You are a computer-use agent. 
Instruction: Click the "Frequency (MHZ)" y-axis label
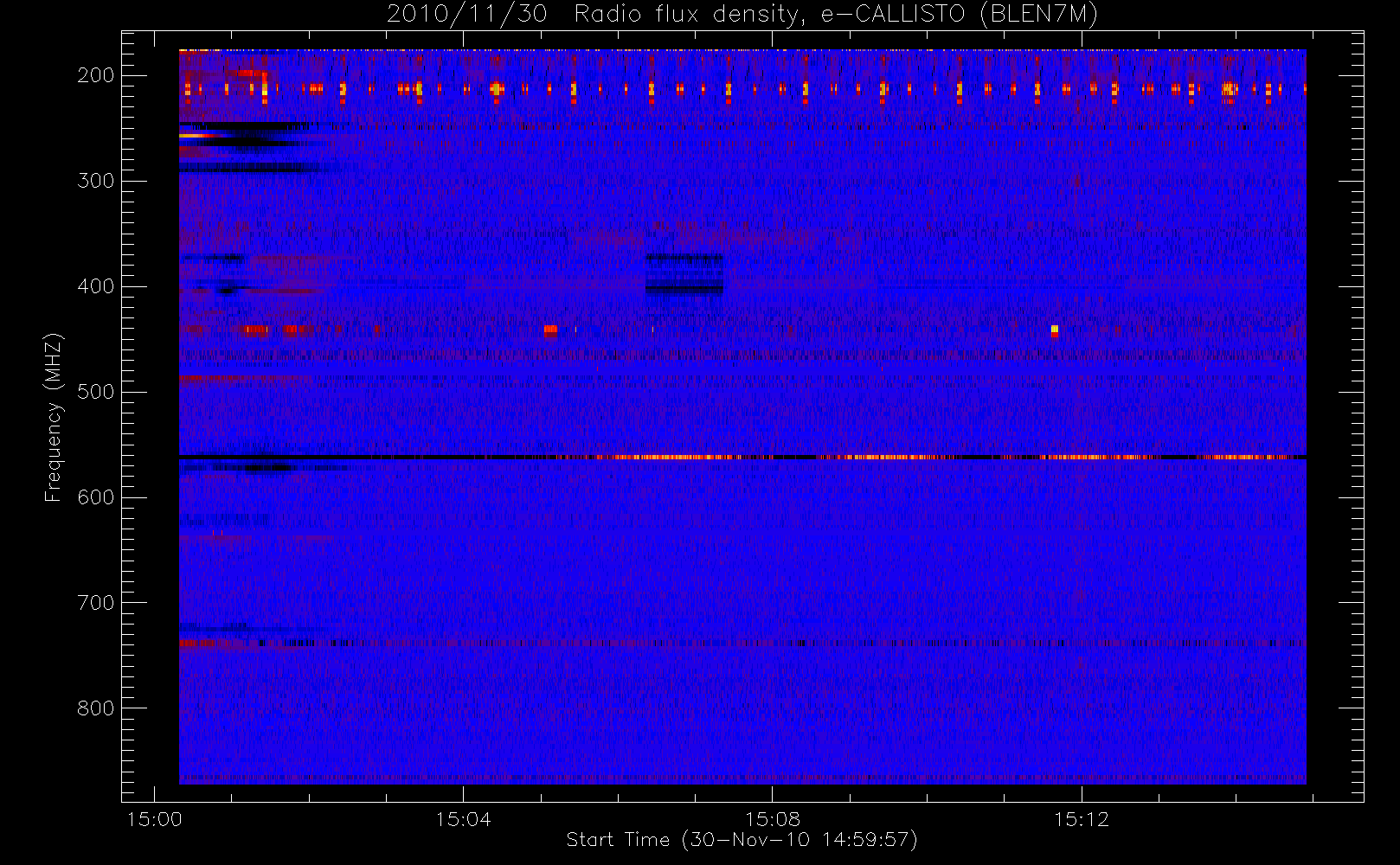pos(54,417)
